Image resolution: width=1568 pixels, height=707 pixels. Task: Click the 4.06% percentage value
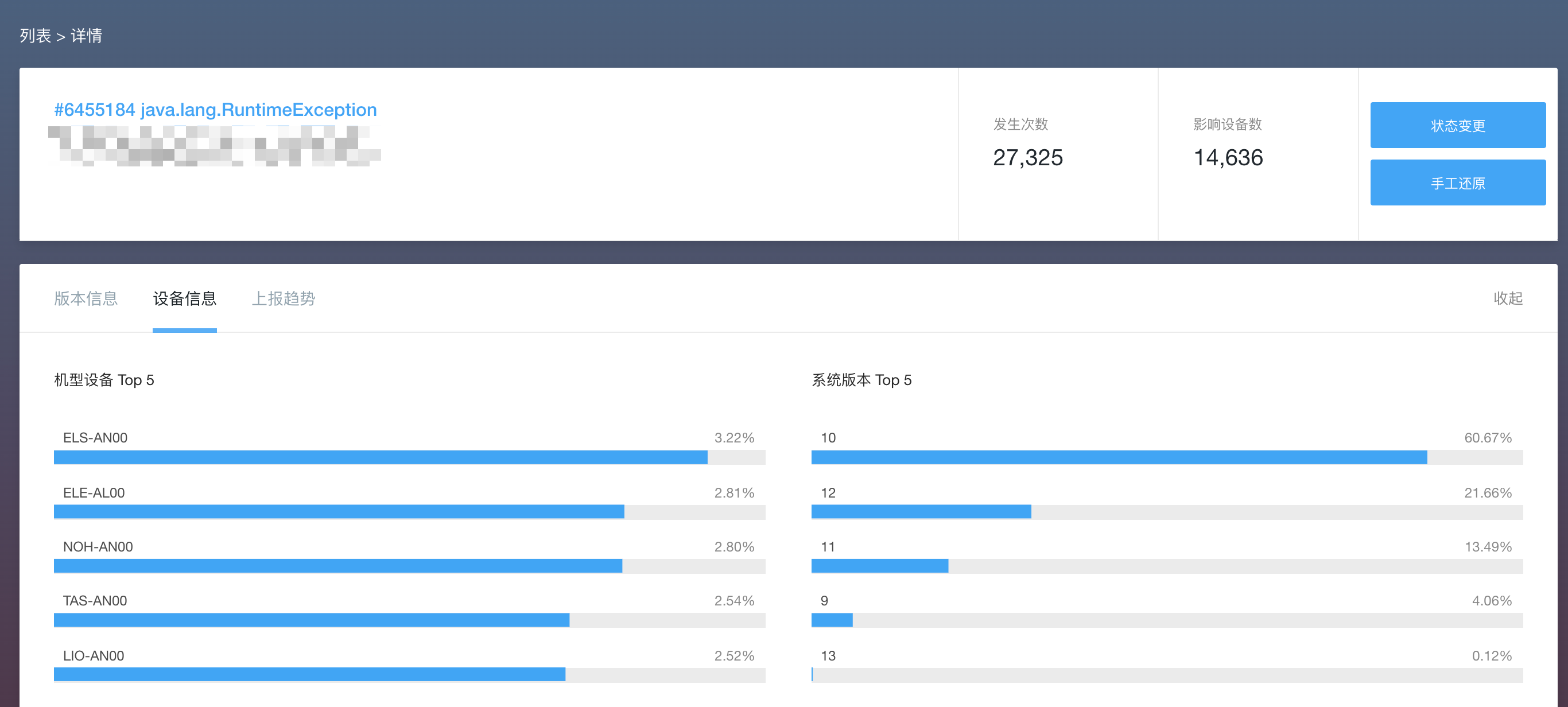click(1491, 600)
